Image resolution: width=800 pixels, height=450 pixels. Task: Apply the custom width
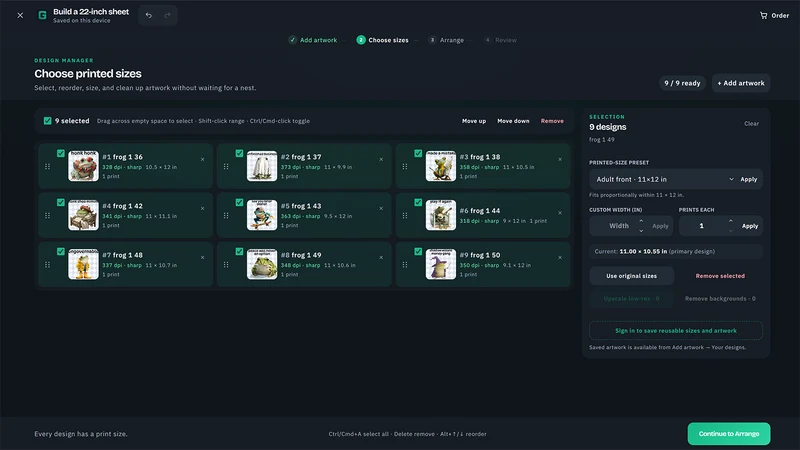[x=660, y=226]
